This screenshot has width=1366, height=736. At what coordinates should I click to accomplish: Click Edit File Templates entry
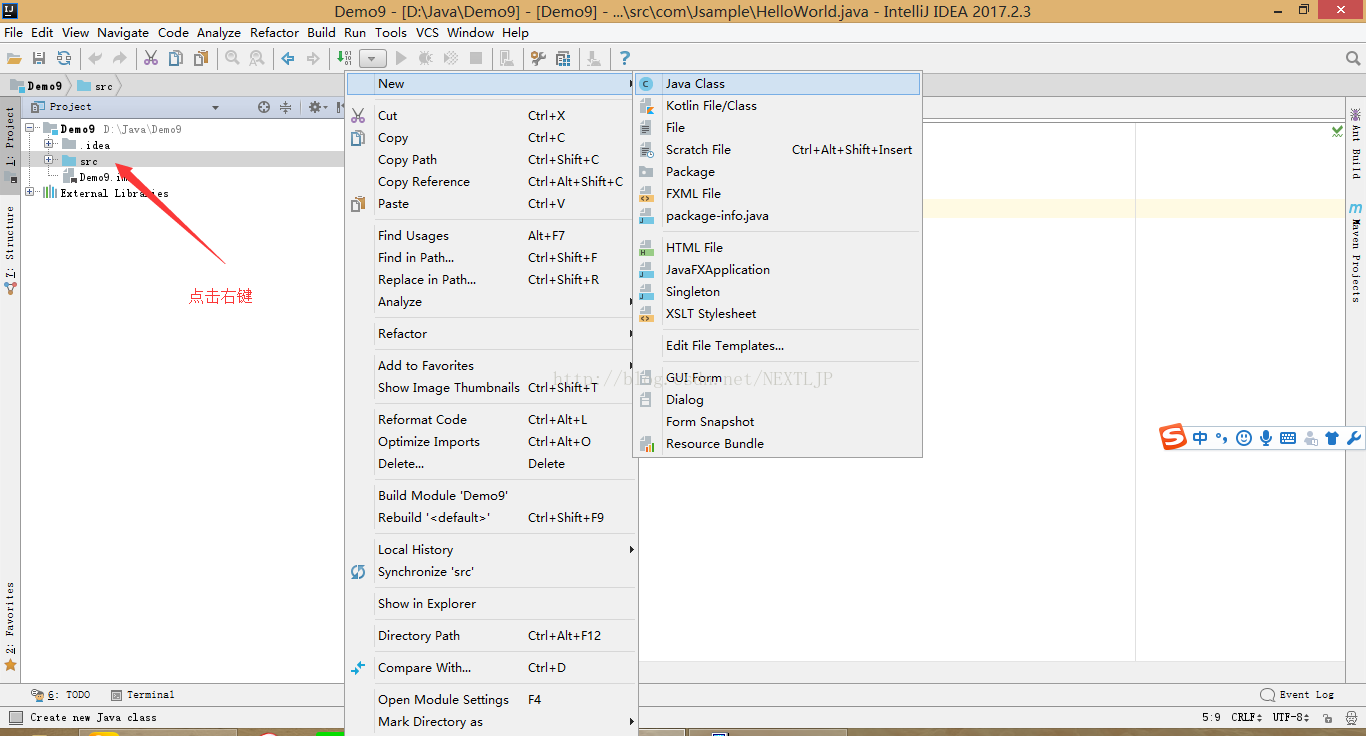(x=778, y=346)
